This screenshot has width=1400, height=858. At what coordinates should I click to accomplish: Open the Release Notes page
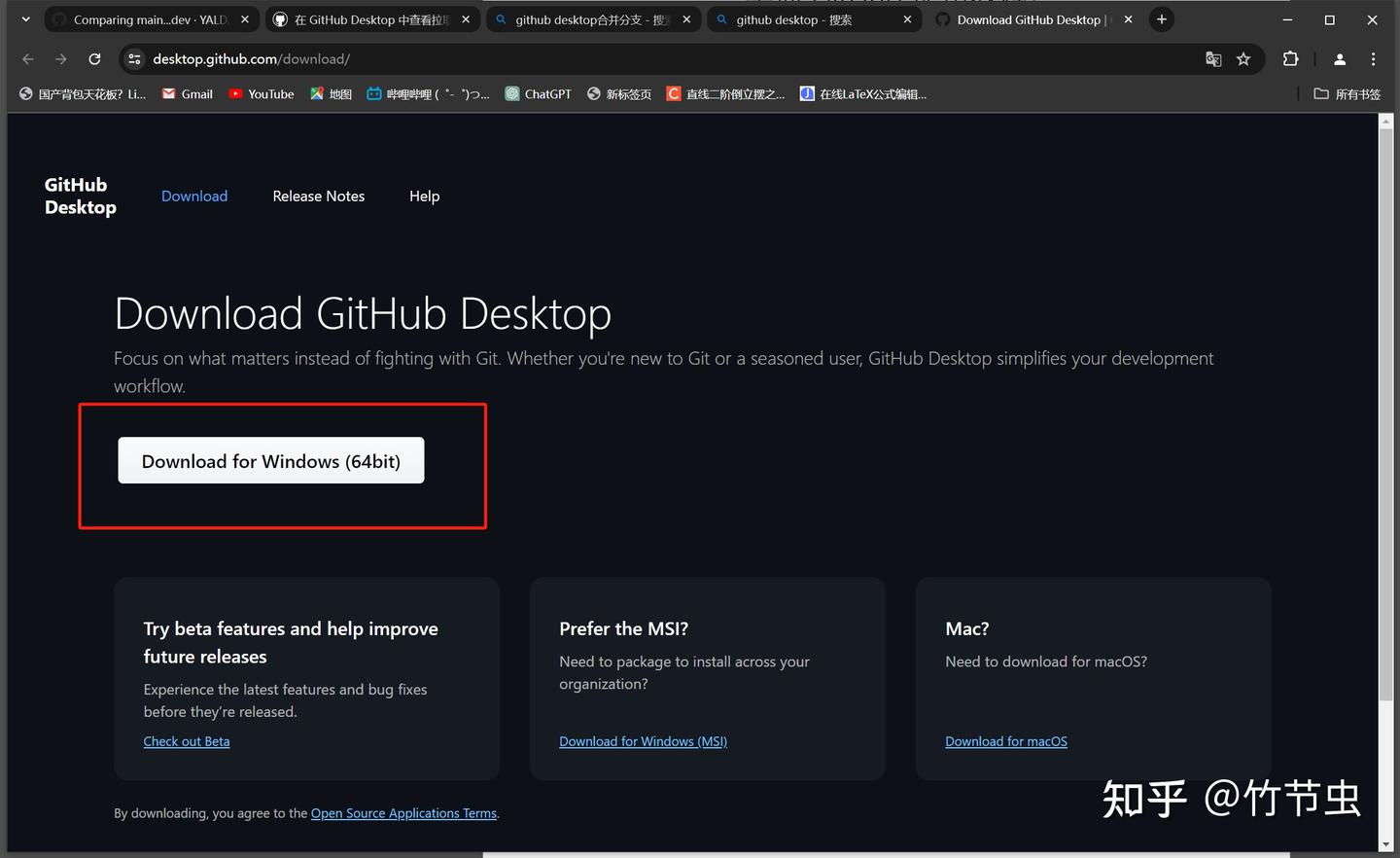coord(318,196)
